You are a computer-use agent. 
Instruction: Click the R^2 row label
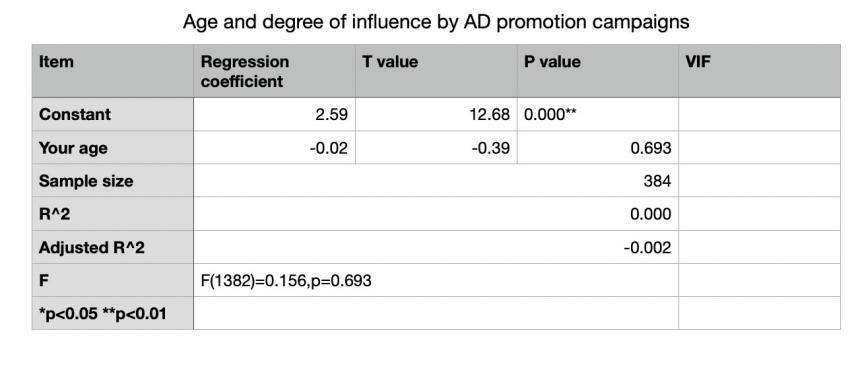tap(113, 214)
